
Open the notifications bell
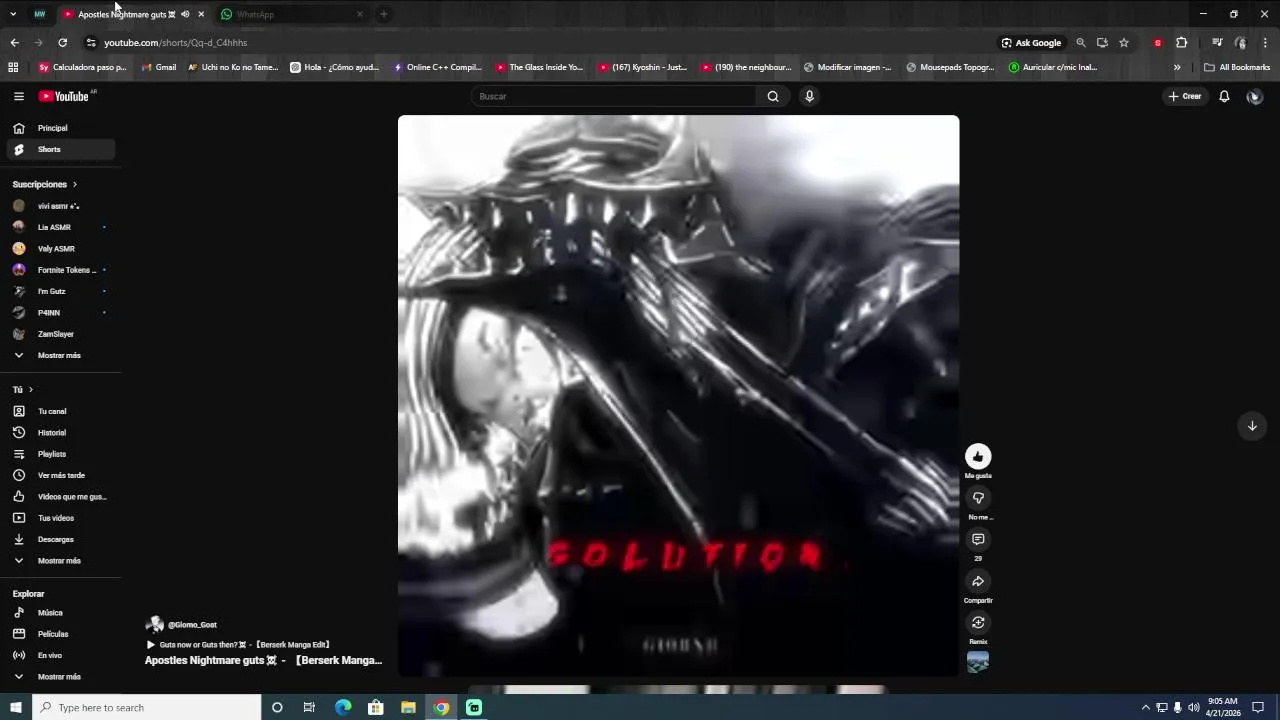point(1224,96)
